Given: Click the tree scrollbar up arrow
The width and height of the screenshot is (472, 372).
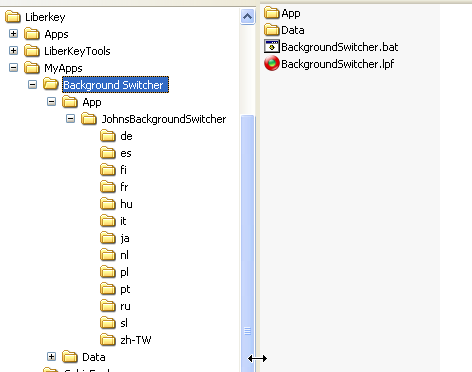Looking at the screenshot, I should 247,16.
